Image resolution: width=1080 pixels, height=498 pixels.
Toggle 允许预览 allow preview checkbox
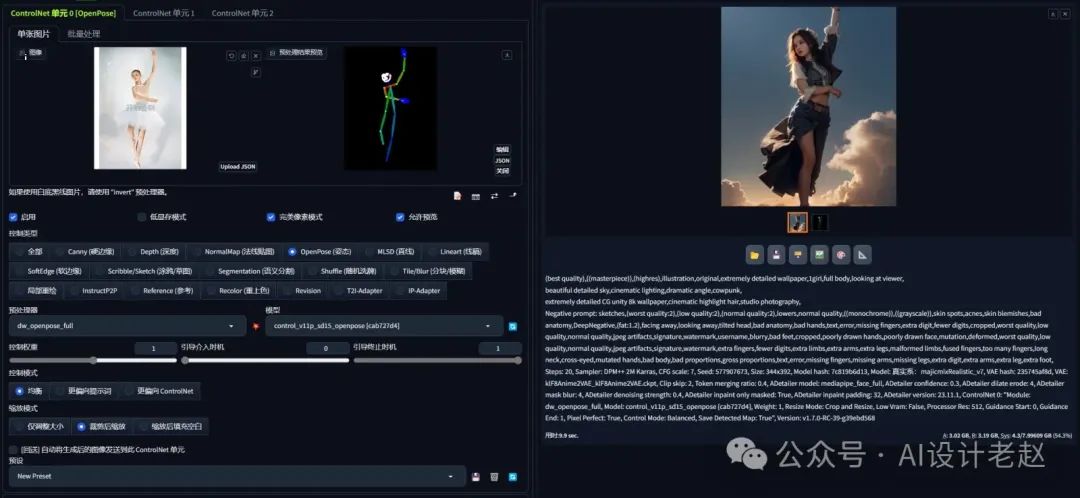pyautogui.click(x=400, y=217)
